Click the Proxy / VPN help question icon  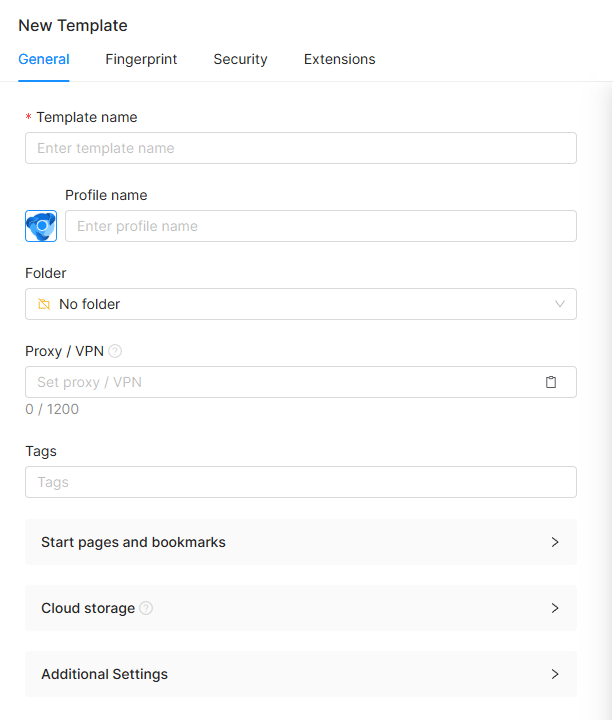pos(115,351)
